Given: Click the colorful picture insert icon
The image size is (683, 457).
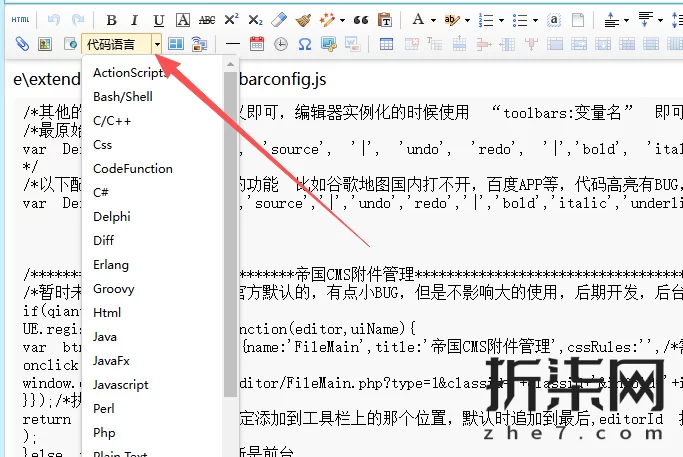Looking at the screenshot, I should click(x=45, y=44).
